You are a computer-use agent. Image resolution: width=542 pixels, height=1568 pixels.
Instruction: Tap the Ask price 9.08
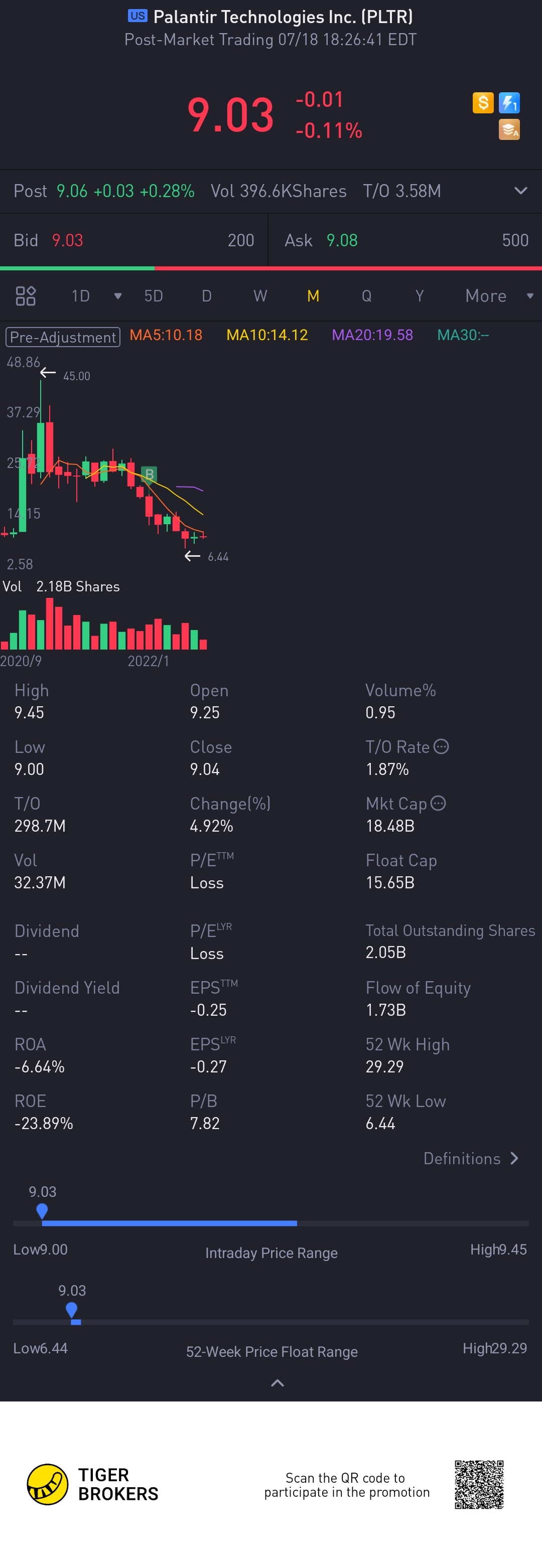pos(342,240)
